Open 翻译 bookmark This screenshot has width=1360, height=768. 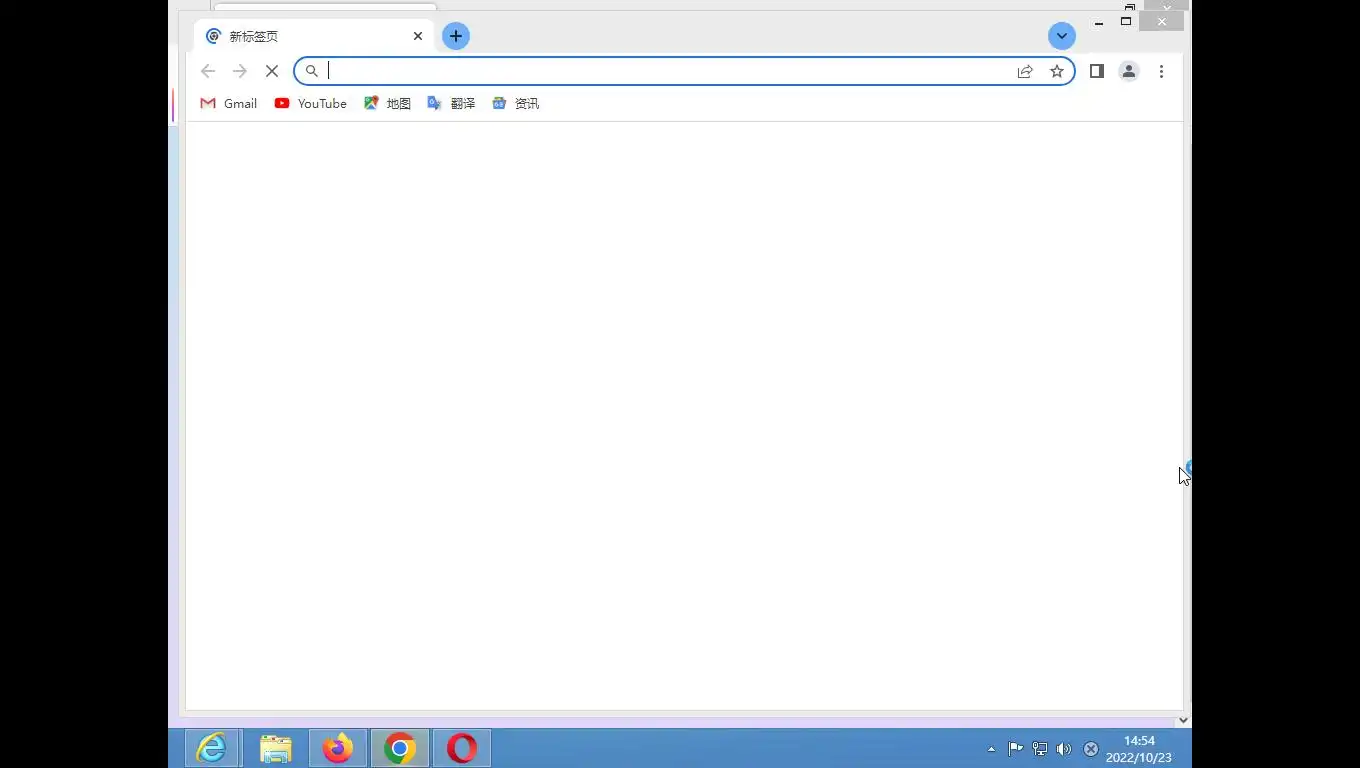point(451,103)
